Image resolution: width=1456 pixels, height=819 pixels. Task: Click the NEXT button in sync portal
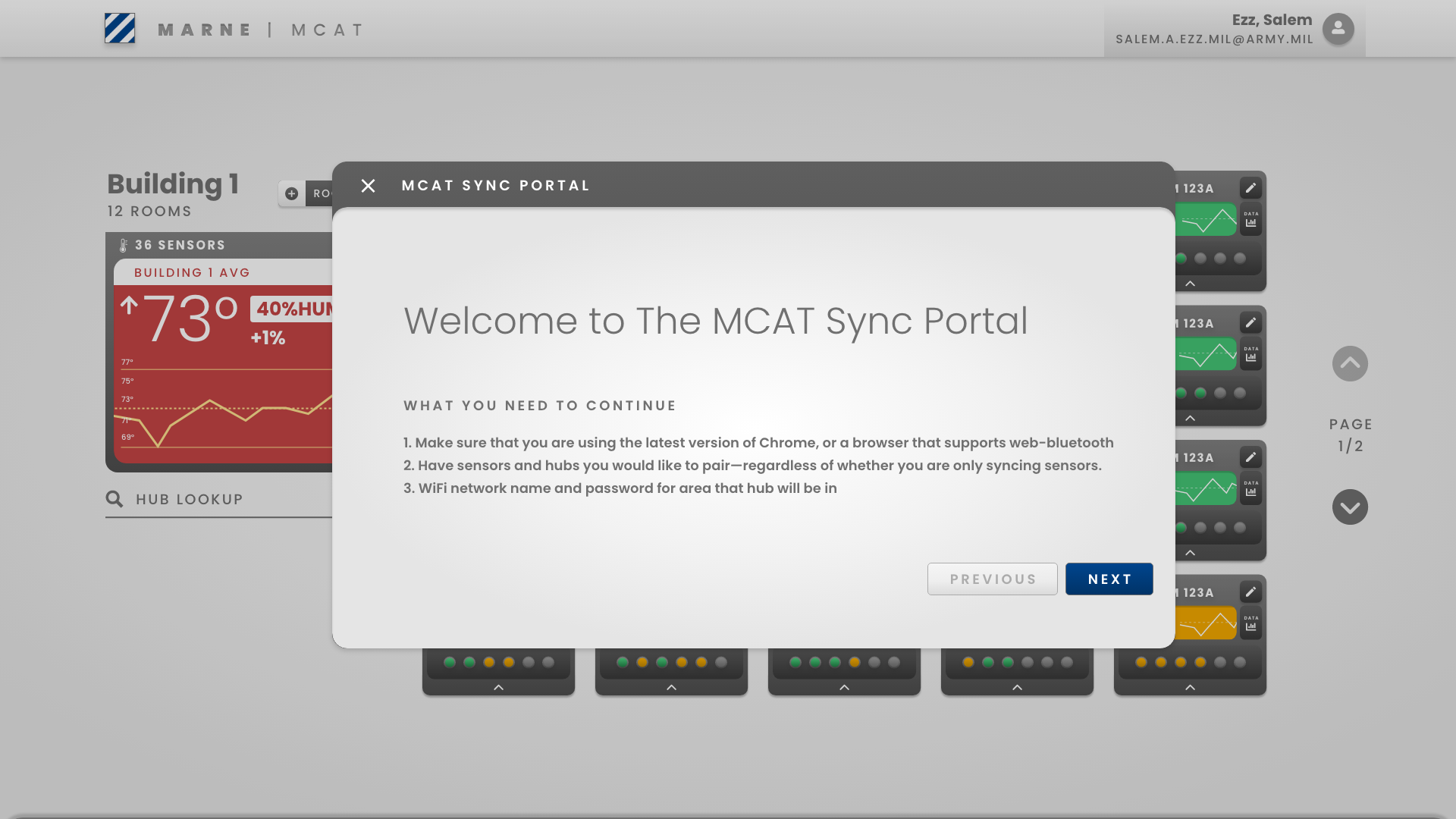[1109, 579]
